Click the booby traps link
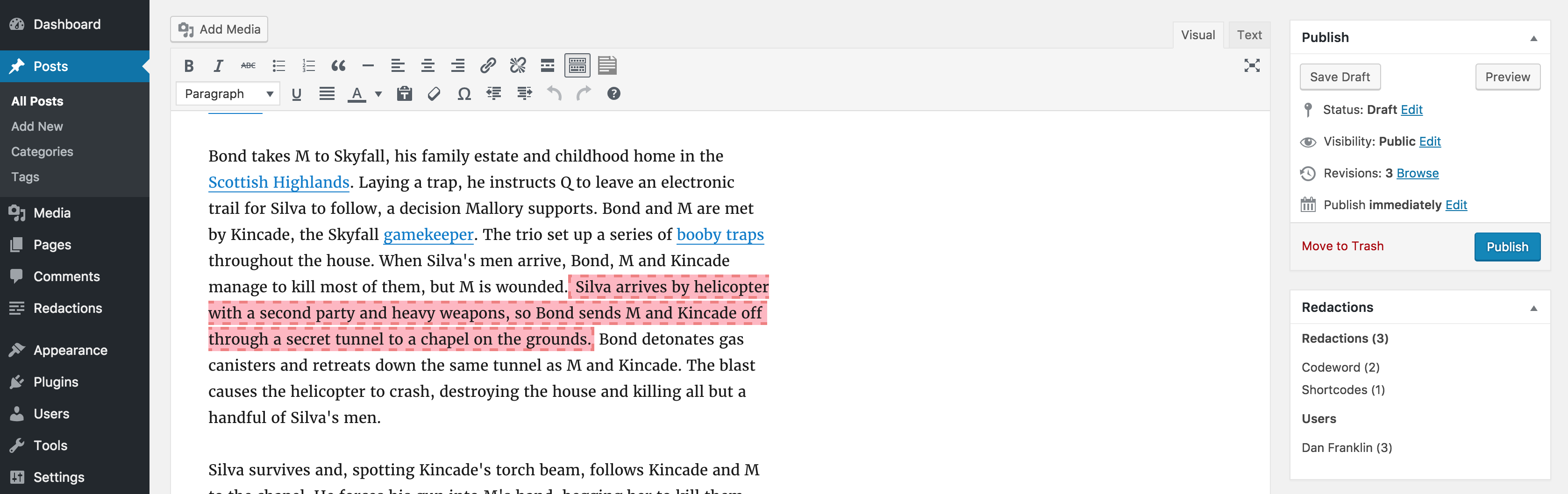 pyautogui.click(x=720, y=235)
